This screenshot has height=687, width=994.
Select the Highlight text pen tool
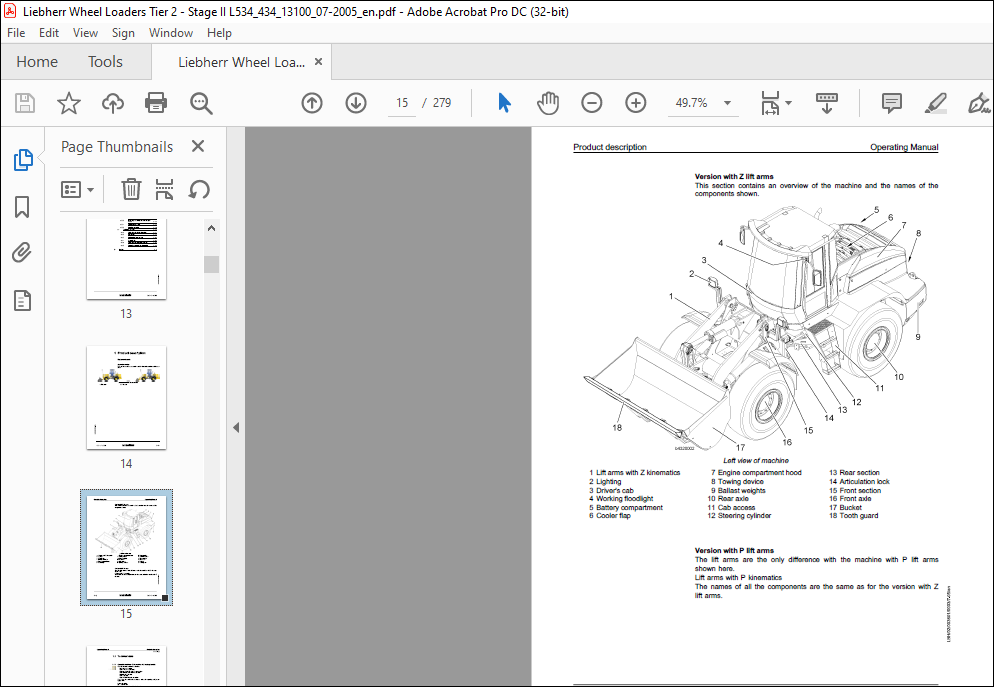(x=936, y=103)
